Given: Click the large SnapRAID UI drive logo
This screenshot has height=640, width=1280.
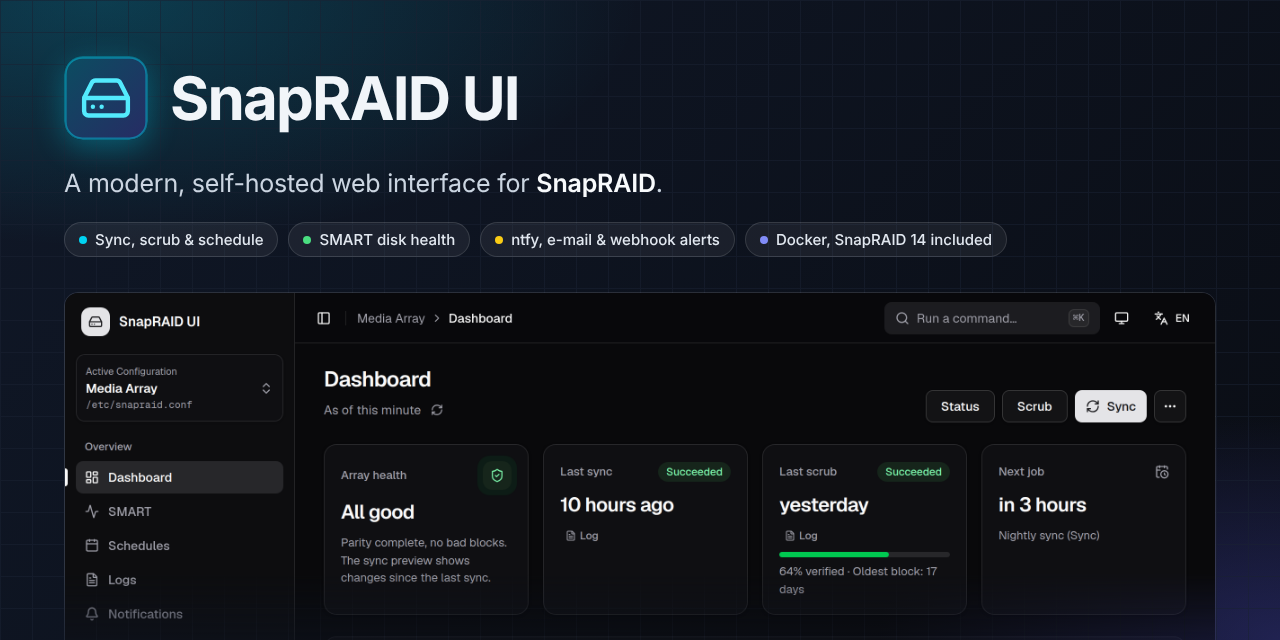Looking at the screenshot, I should pyautogui.click(x=106, y=98).
